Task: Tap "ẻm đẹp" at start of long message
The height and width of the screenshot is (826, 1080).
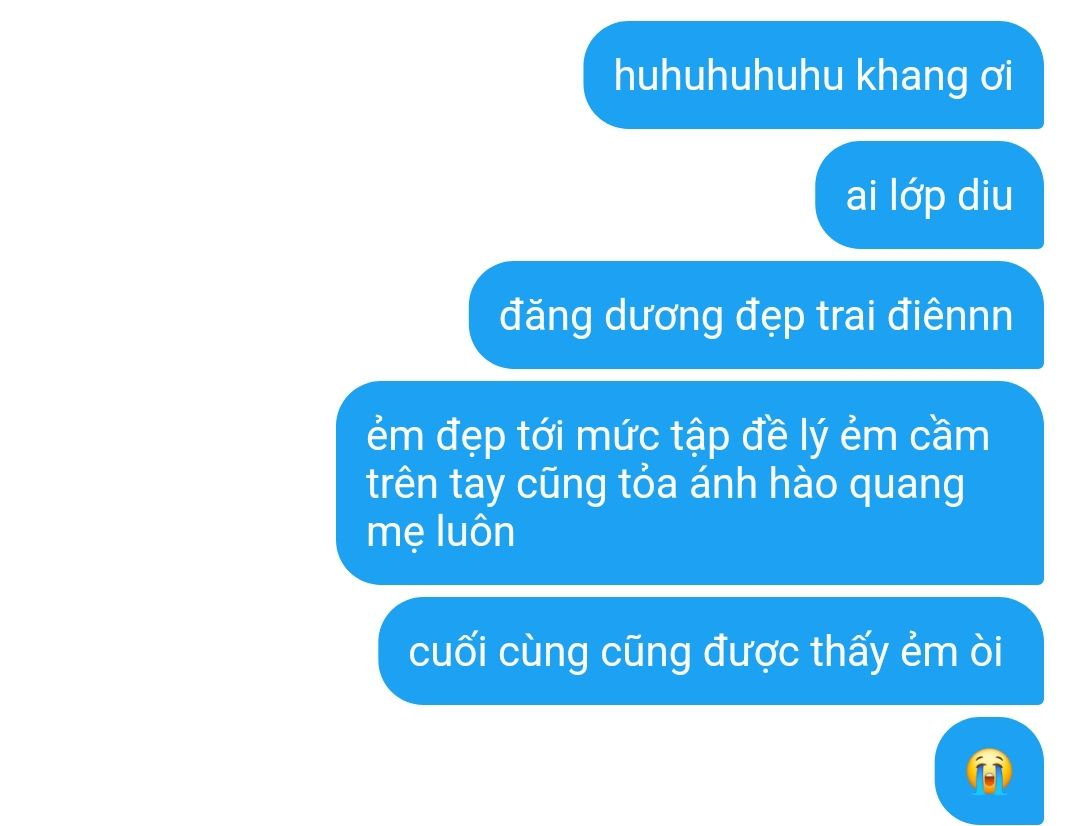Action: click(436, 438)
